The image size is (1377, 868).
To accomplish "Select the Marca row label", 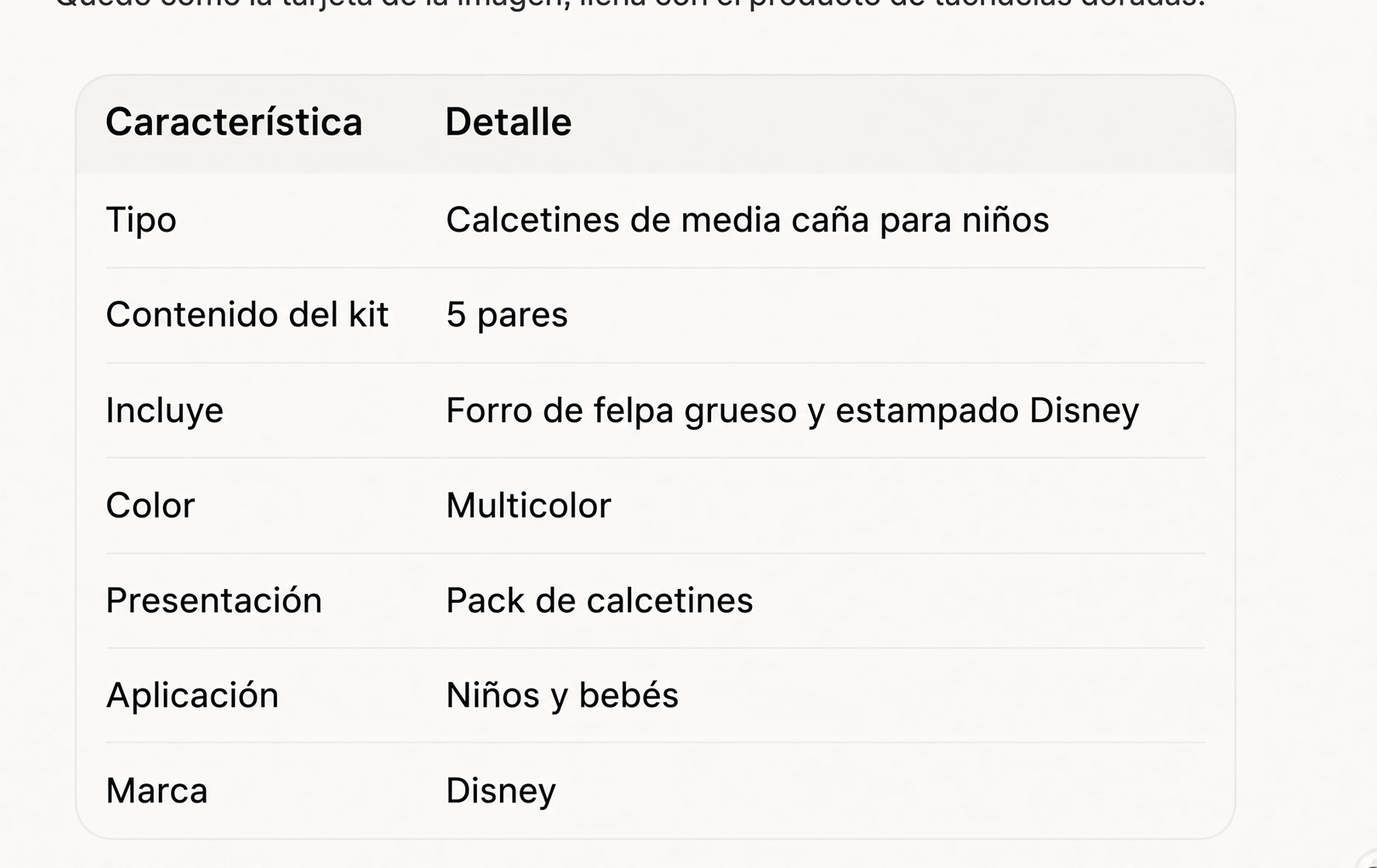I will pos(157,790).
